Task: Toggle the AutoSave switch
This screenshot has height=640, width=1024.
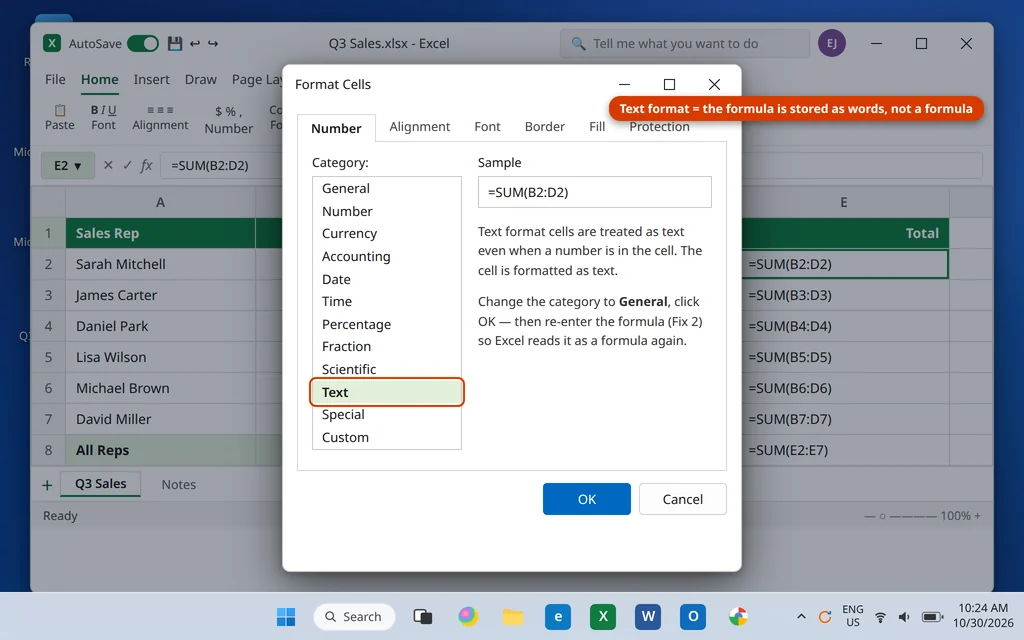Action: pyautogui.click(x=143, y=43)
